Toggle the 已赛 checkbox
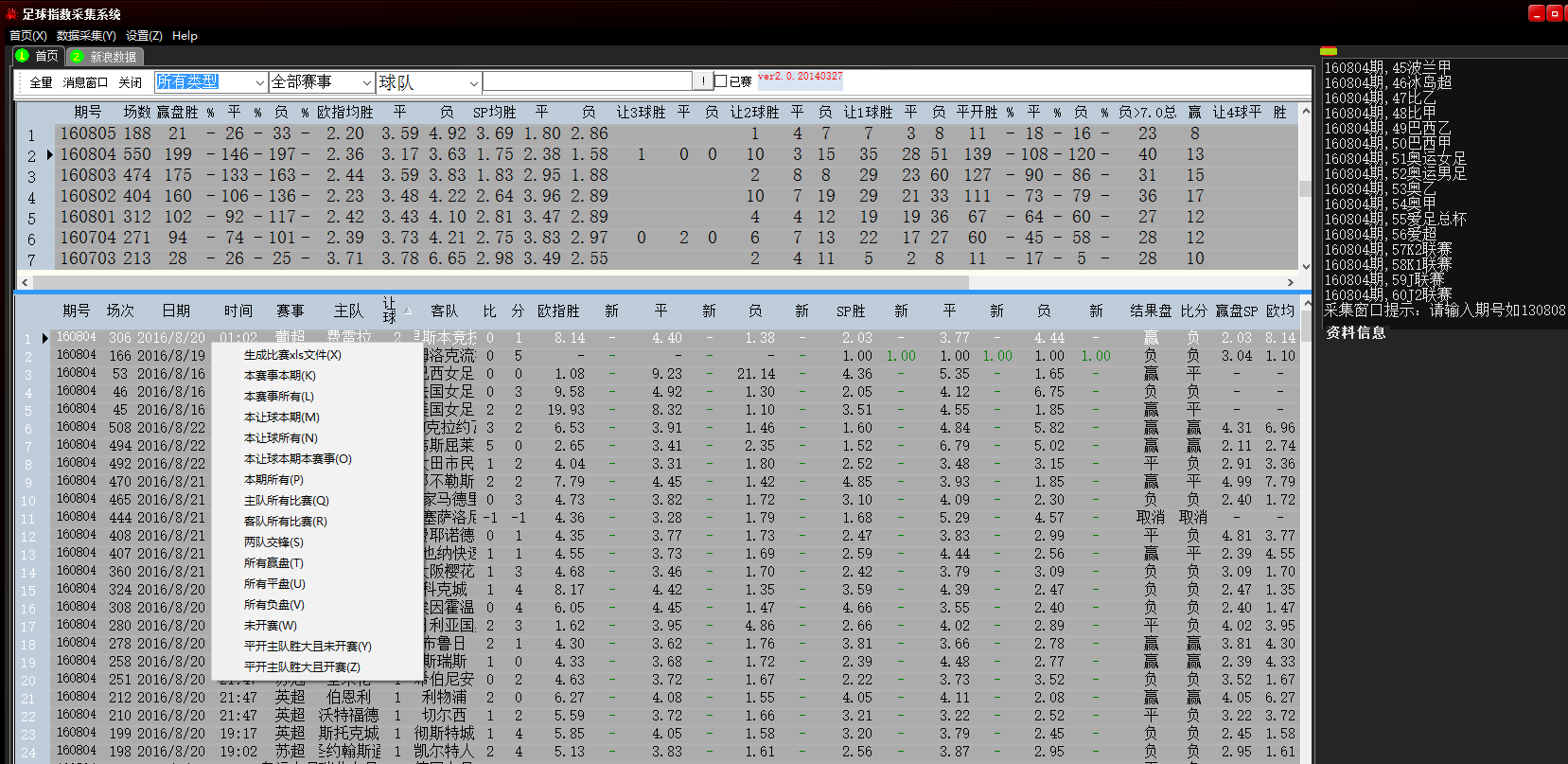 [x=720, y=81]
